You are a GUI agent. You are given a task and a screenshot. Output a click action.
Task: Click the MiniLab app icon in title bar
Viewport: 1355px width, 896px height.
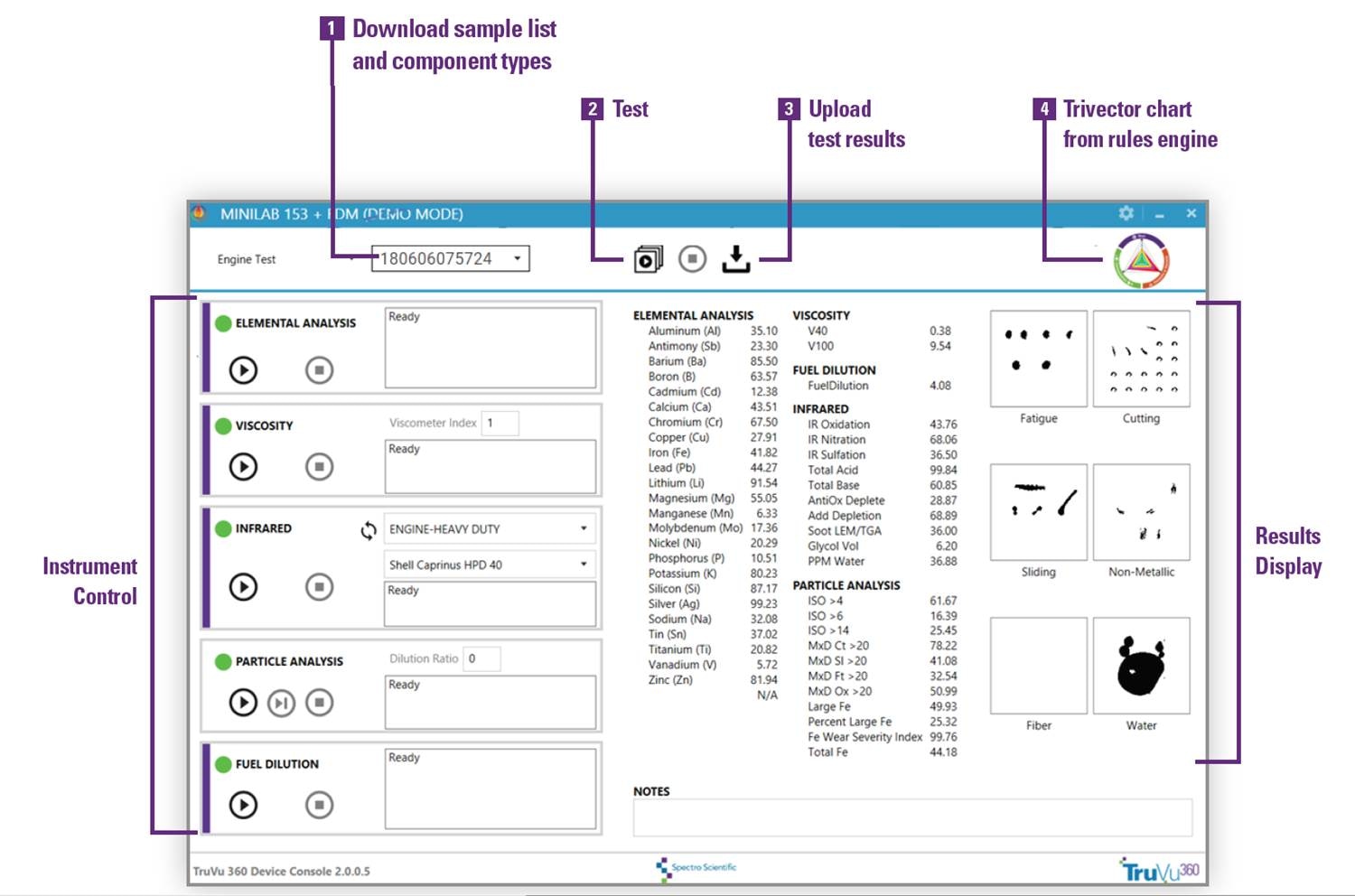point(199,213)
